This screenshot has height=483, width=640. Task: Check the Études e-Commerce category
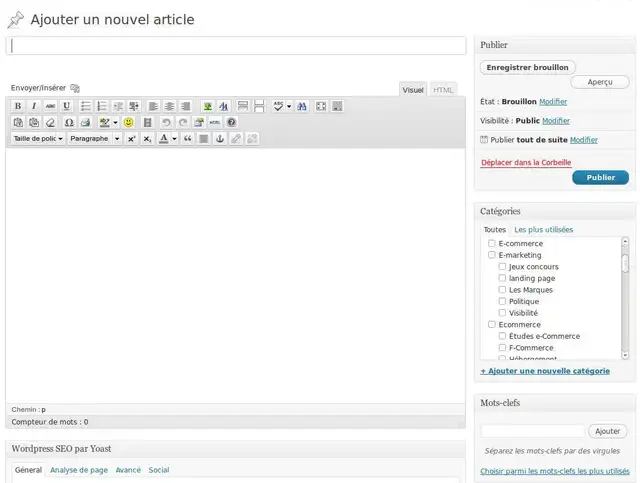pos(502,336)
